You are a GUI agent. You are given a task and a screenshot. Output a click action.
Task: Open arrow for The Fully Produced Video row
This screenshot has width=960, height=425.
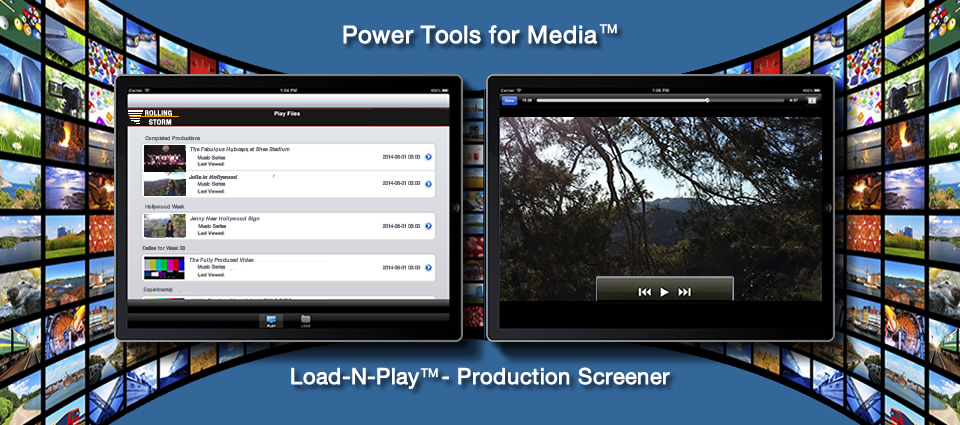429,268
